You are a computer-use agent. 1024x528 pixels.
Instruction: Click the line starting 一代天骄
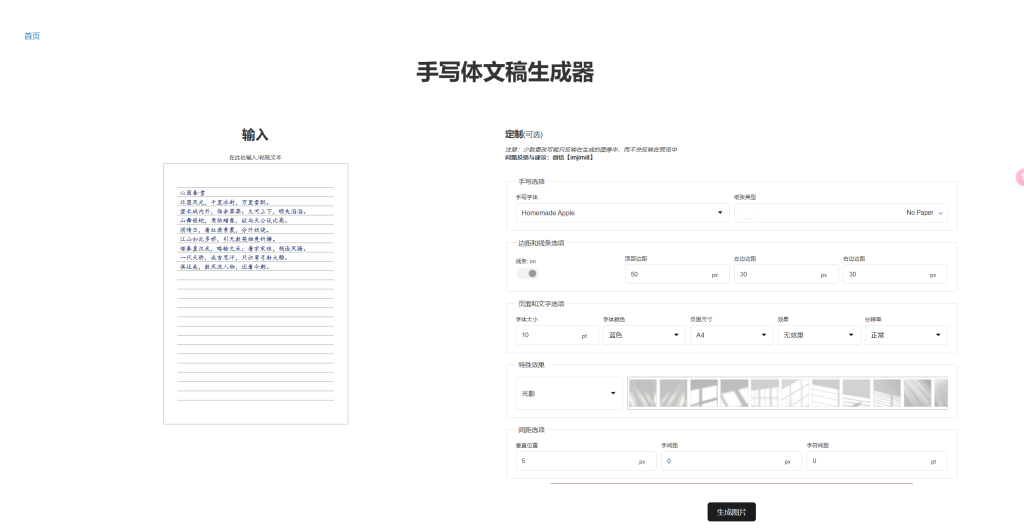[x=233, y=257]
